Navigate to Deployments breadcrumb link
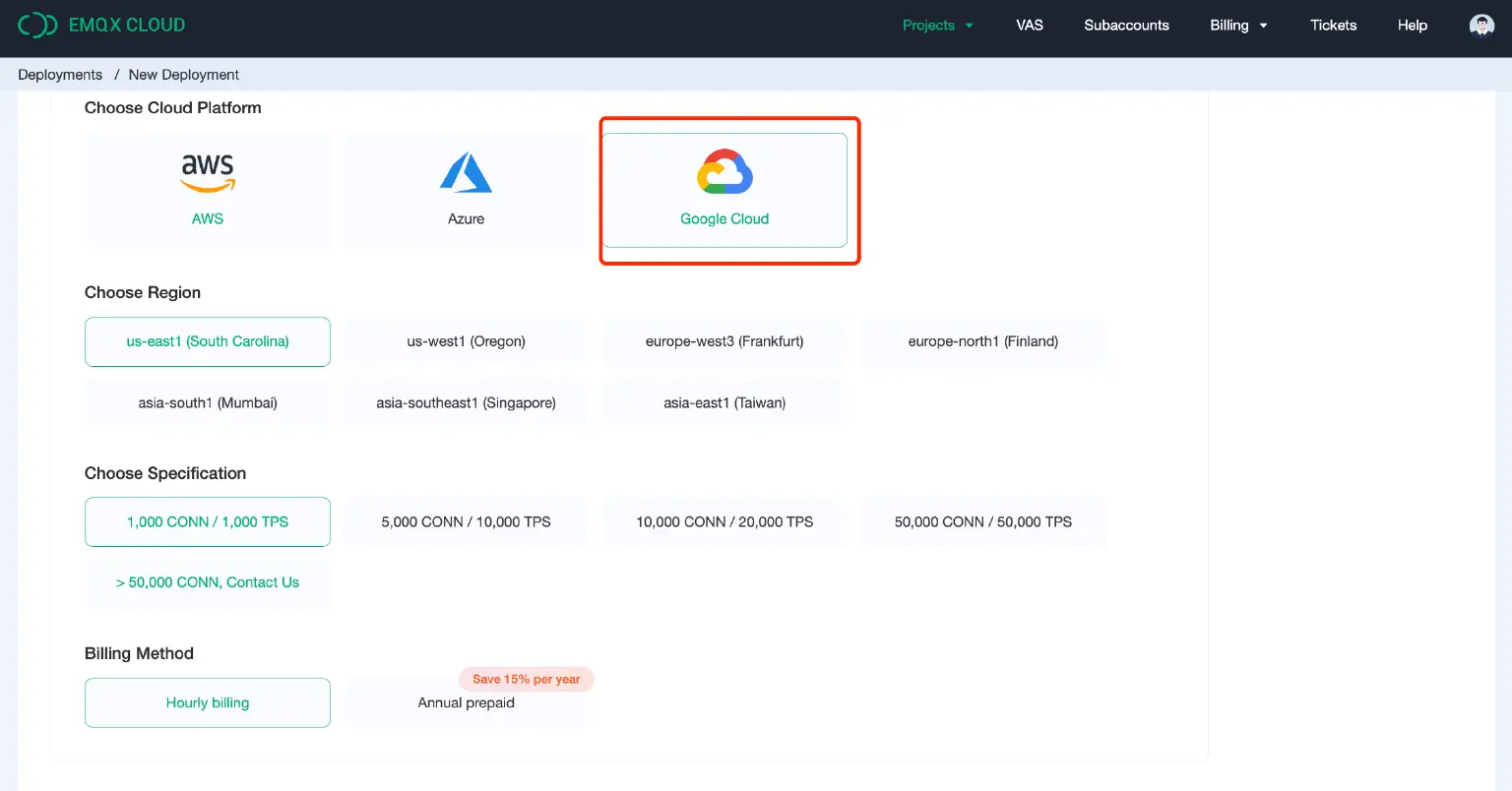 click(x=60, y=75)
